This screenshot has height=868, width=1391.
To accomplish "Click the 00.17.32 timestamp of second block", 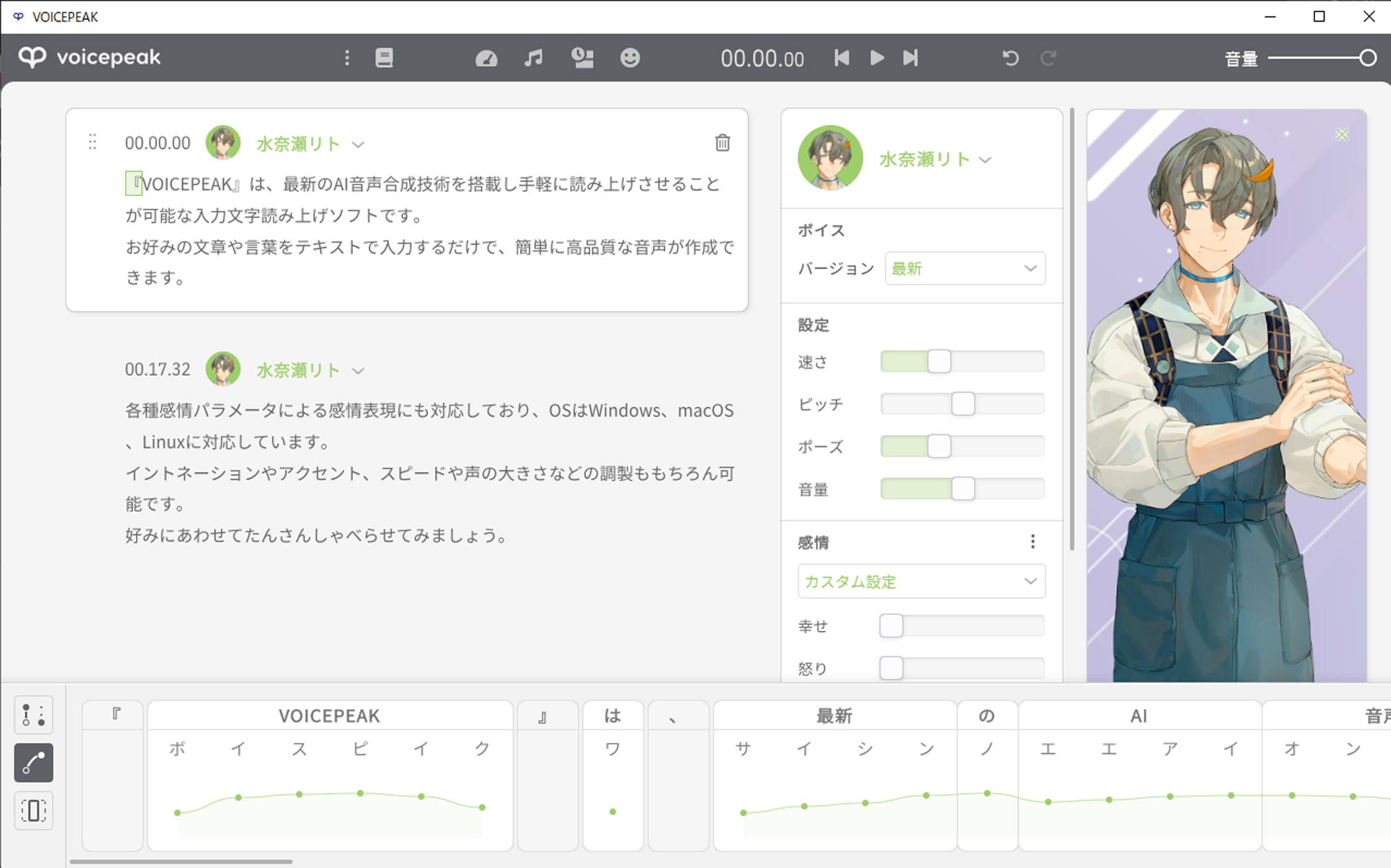I will point(158,369).
